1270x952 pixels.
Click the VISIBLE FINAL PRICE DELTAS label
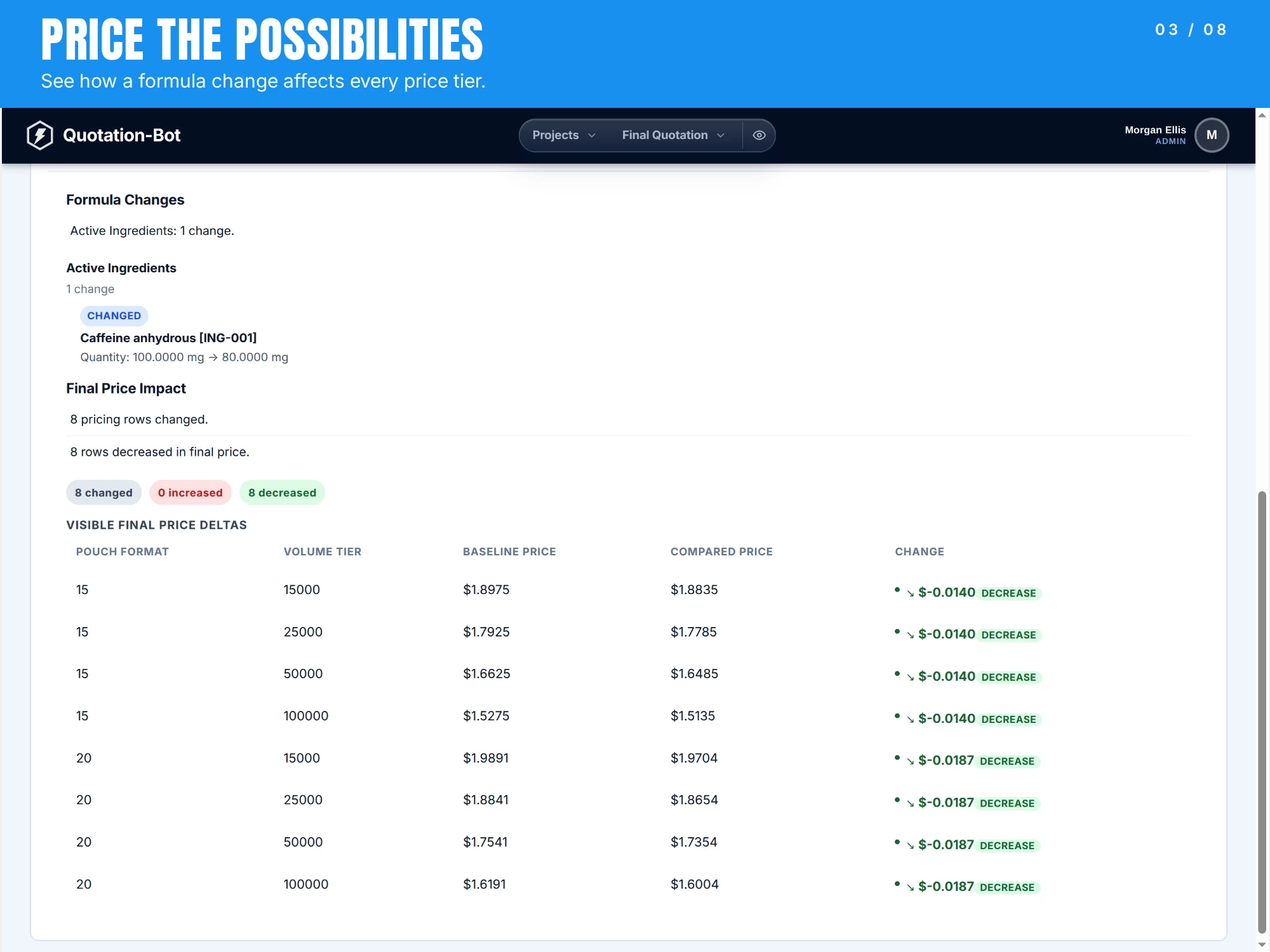tap(156, 526)
